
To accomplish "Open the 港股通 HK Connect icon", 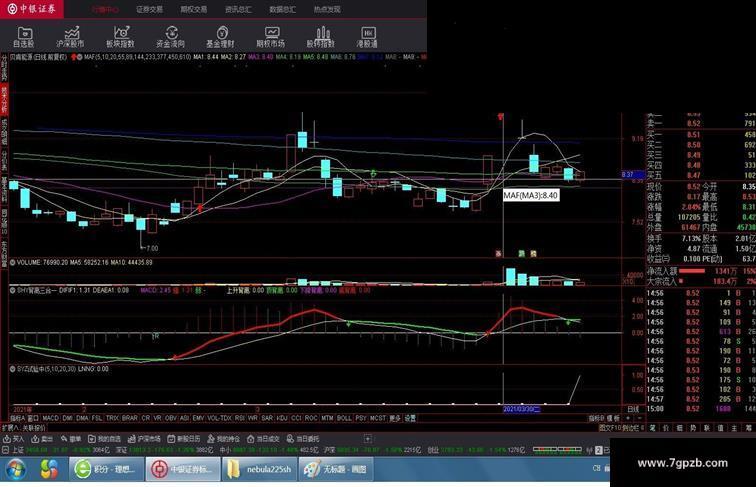I will point(367,37).
